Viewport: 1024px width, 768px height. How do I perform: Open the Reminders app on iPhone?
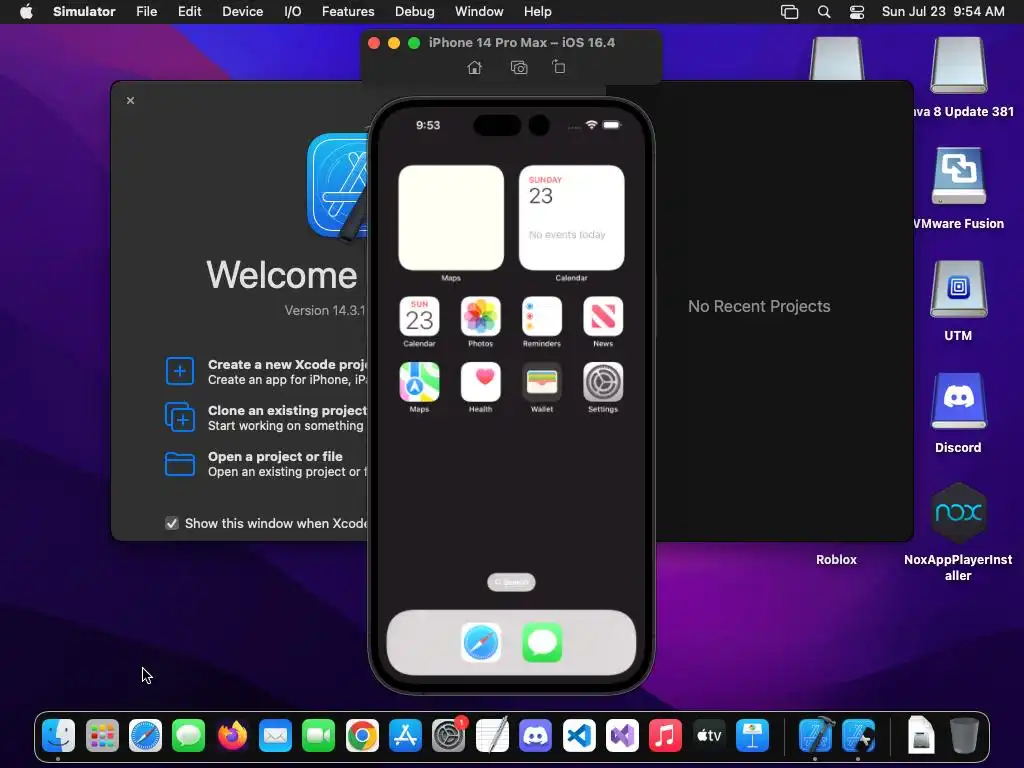pos(542,317)
